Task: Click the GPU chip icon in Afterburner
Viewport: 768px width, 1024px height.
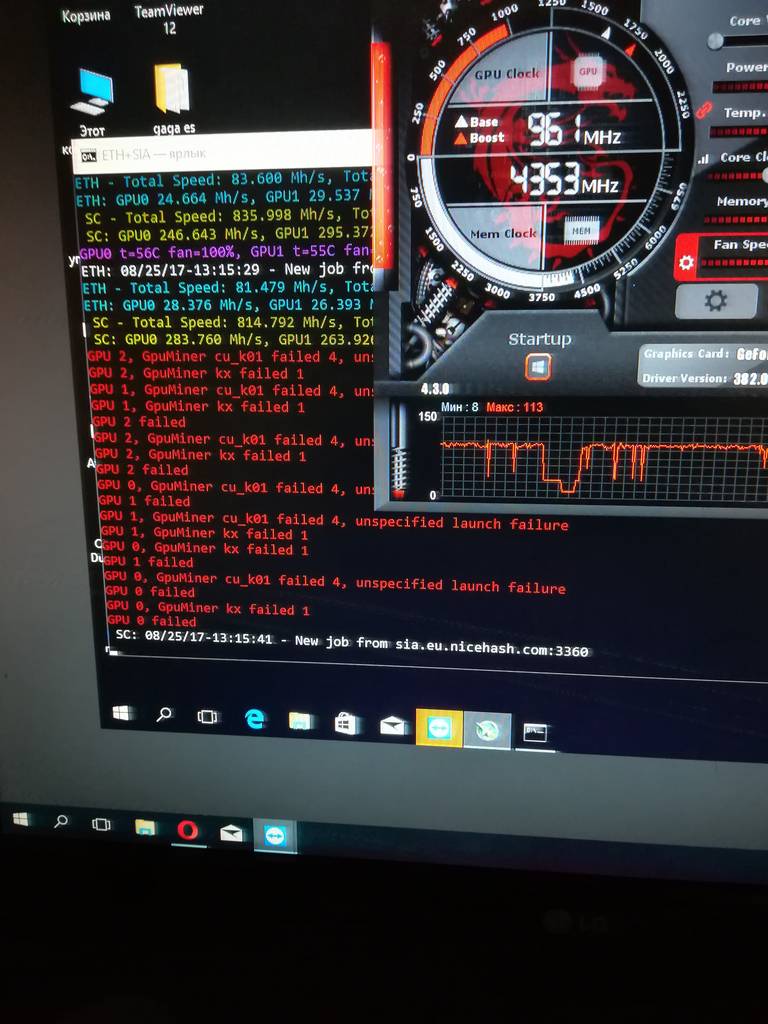Action: (x=588, y=71)
